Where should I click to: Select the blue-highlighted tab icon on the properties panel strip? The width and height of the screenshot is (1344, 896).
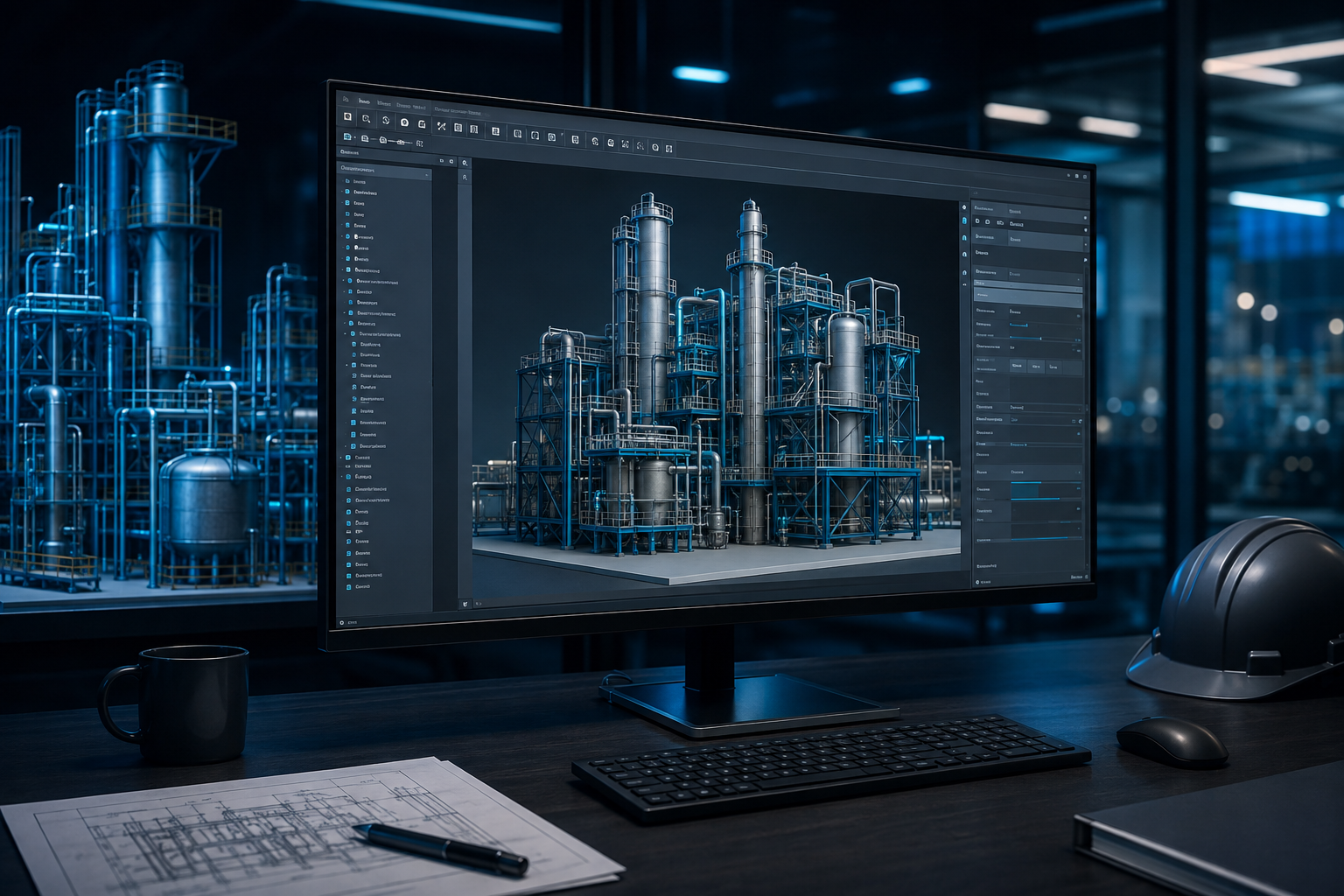965,221
